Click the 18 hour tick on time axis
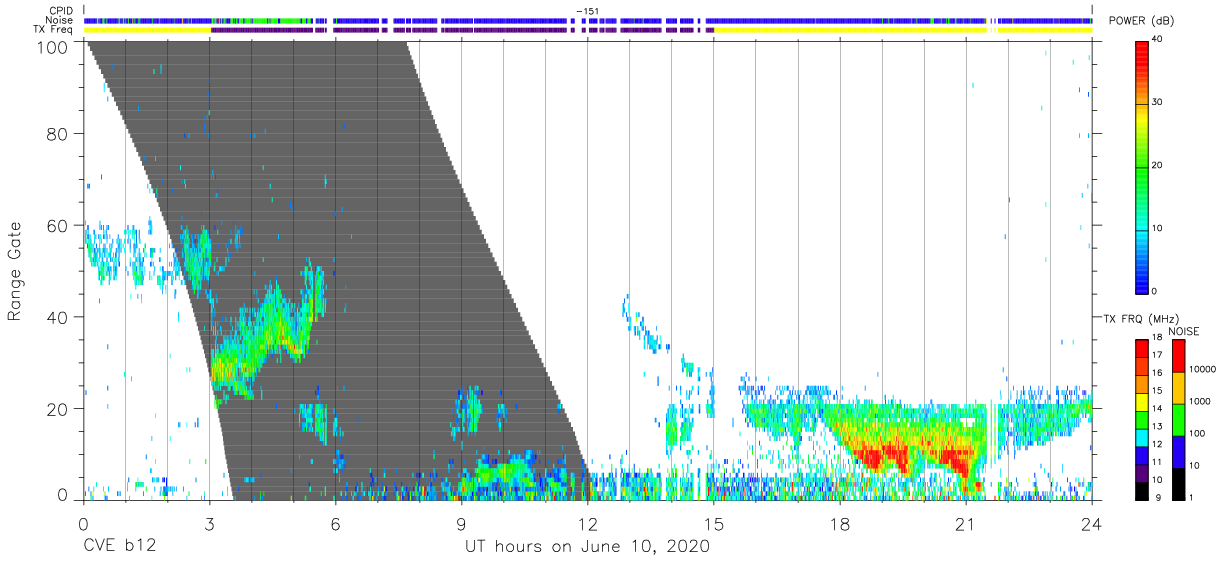Screen dimensions: 1228x567 [840, 523]
